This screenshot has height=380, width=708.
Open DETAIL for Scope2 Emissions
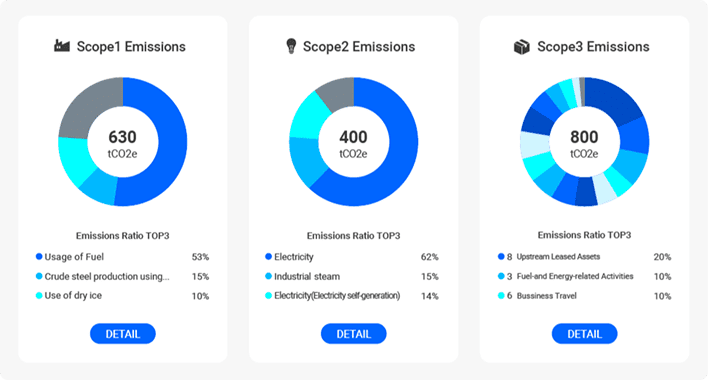[x=354, y=334]
